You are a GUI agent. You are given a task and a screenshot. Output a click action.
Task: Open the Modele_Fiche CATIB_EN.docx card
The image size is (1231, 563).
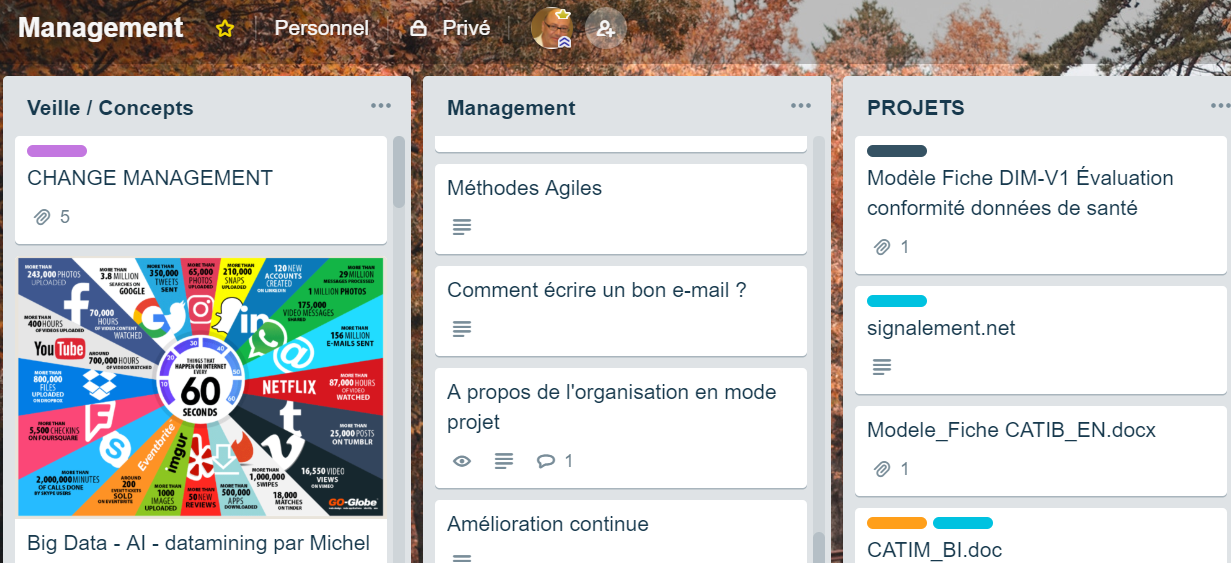[1041, 451]
